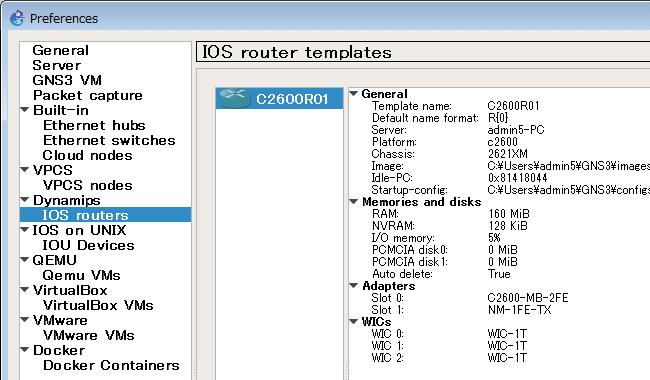650x380 pixels.
Task: Select Ethernet switches entry
Action: [x=109, y=140]
